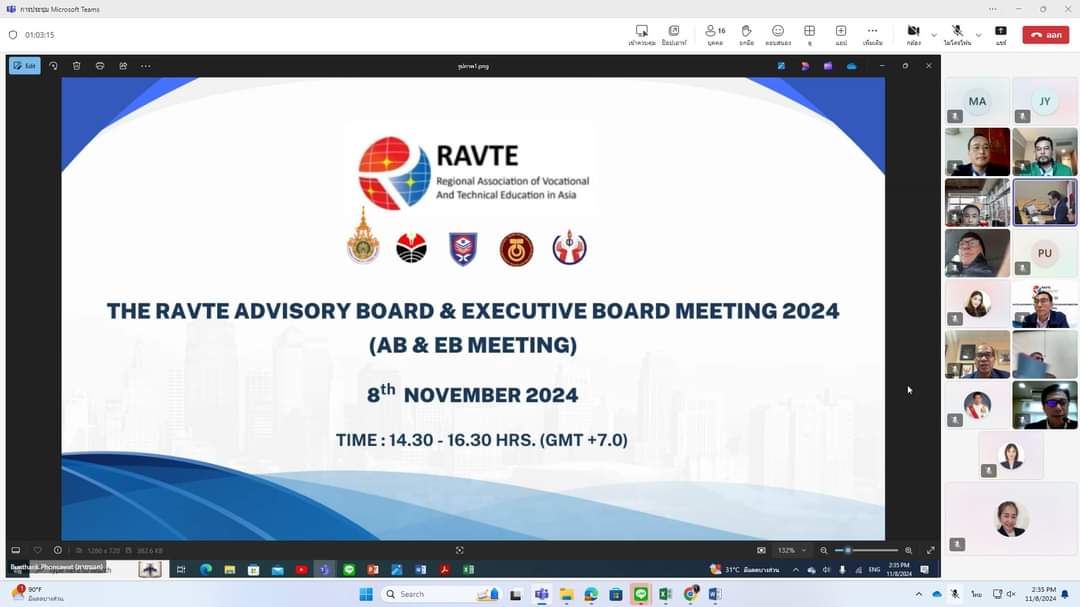Click the shield icon beside meeting timer
This screenshot has width=1080, height=607.
pyautogui.click(x=13, y=35)
